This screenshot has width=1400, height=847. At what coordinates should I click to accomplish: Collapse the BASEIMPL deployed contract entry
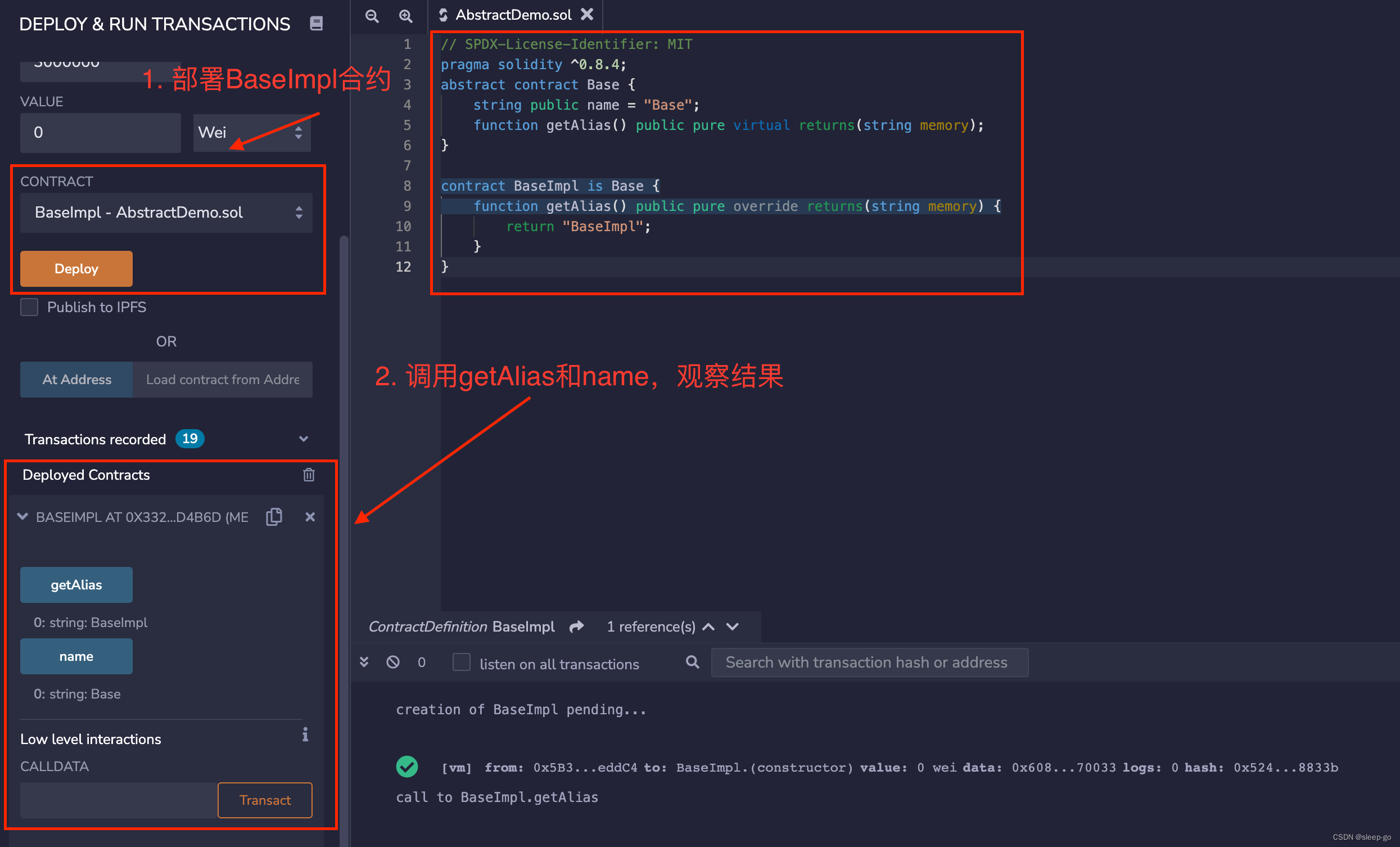[22, 517]
